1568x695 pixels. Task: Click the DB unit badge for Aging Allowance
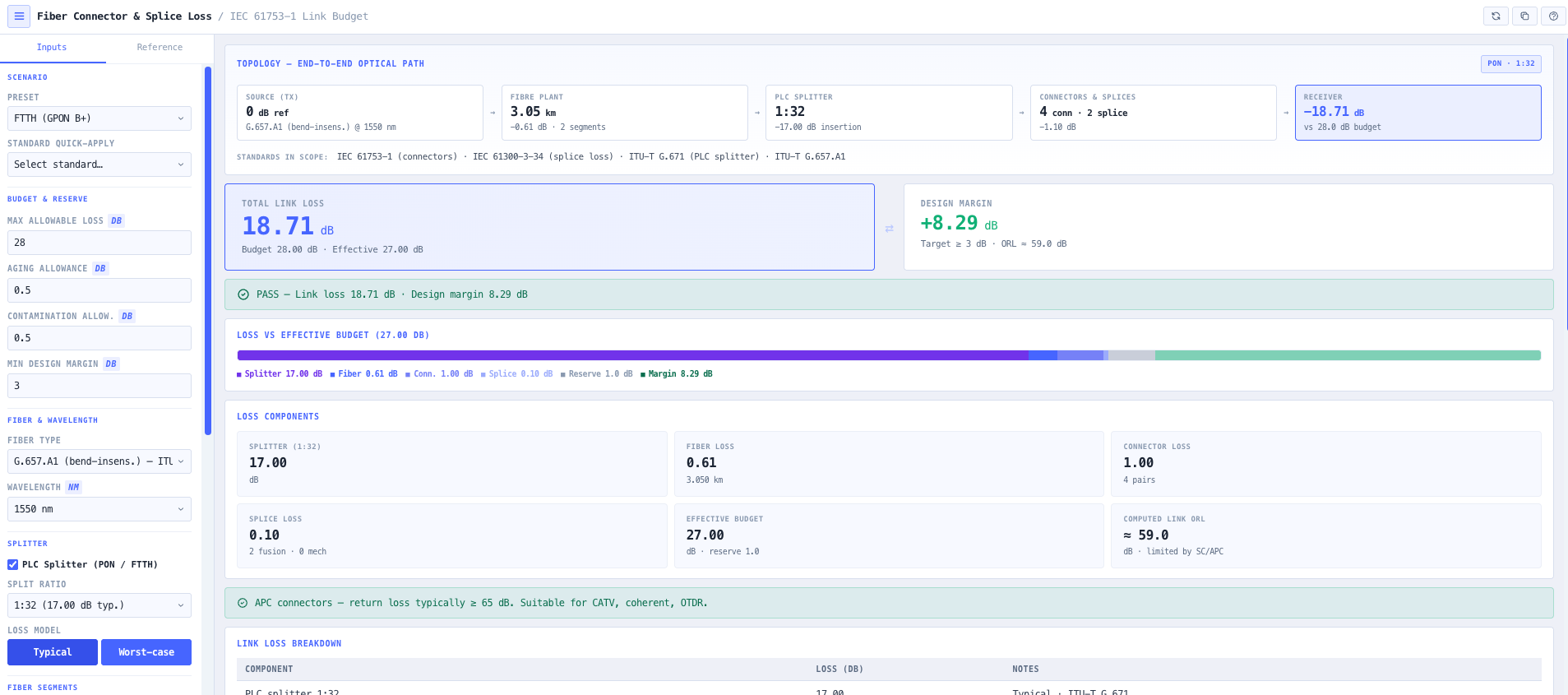pos(100,268)
